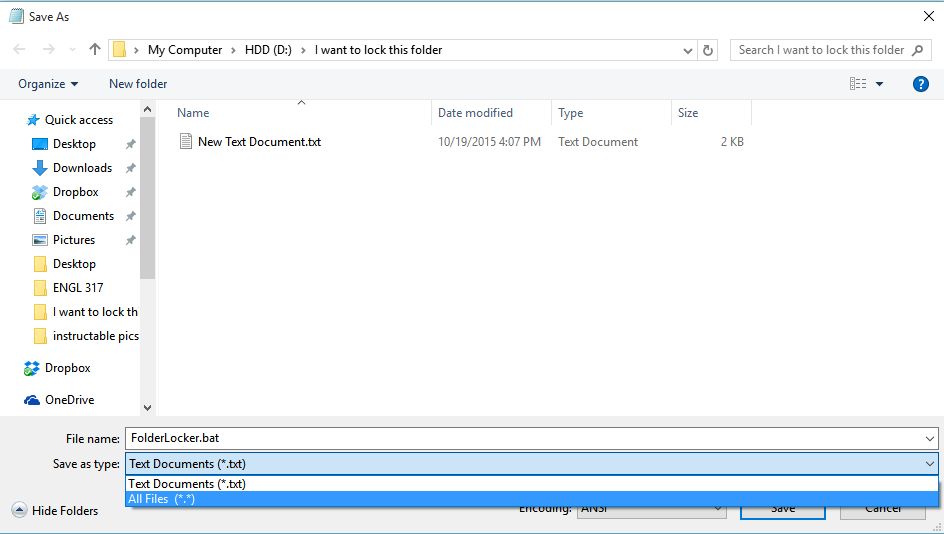Open recent locations dropdown arrow
This screenshot has width=944, height=534.
pos(72,50)
